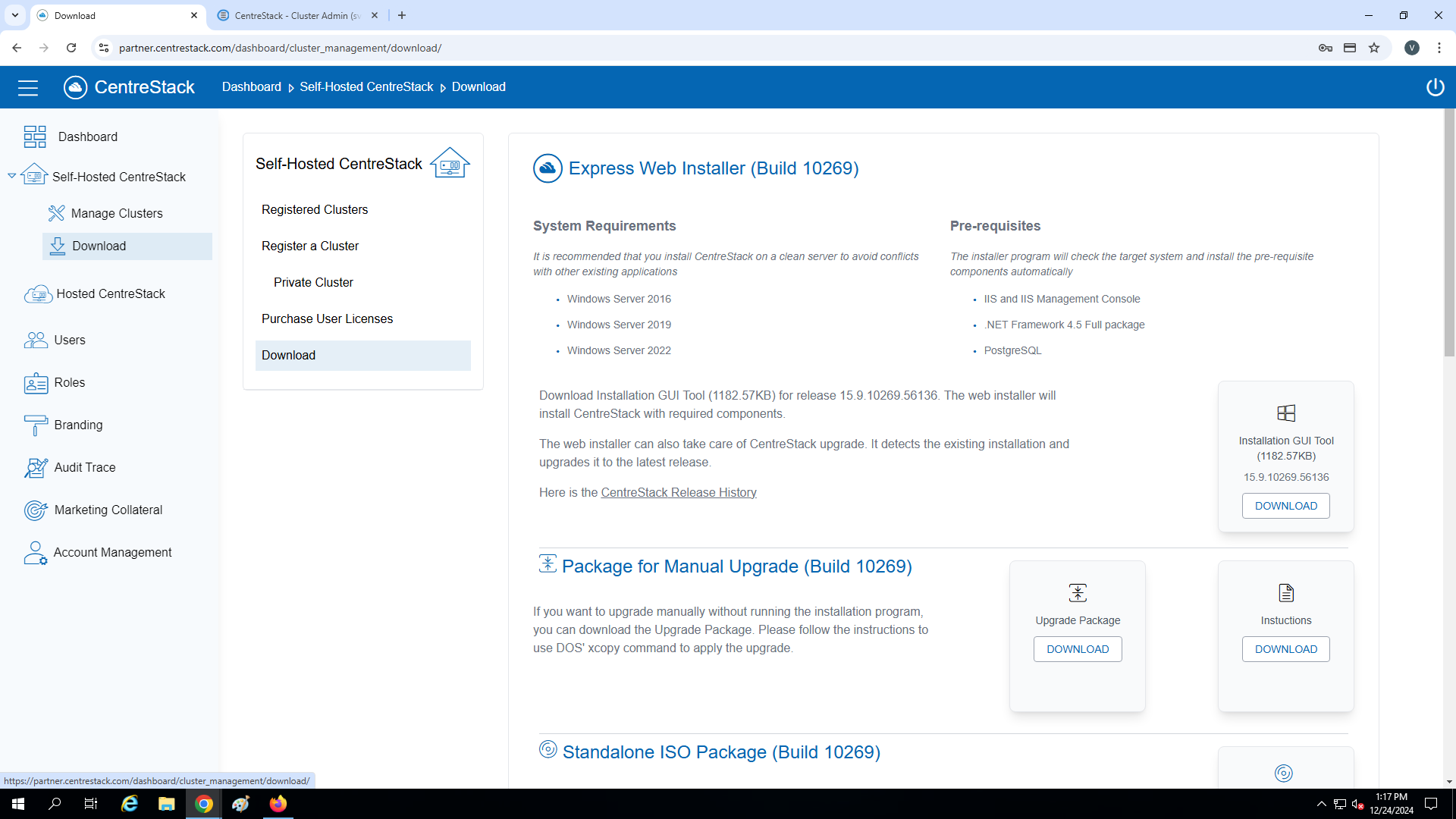Click the Dashboard grid icon in sidebar
Image resolution: width=1456 pixels, height=819 pixels.
coord(35,136)
